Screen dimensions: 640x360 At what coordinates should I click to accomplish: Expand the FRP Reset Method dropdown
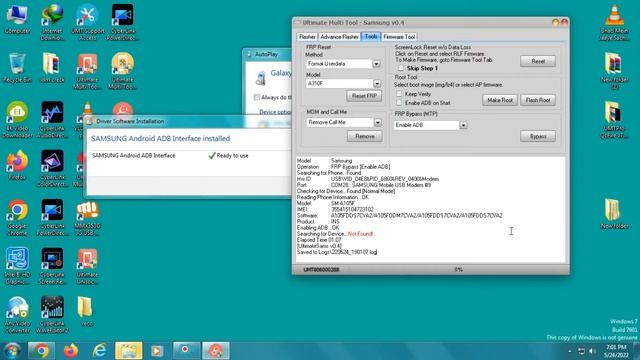point(376,64)
